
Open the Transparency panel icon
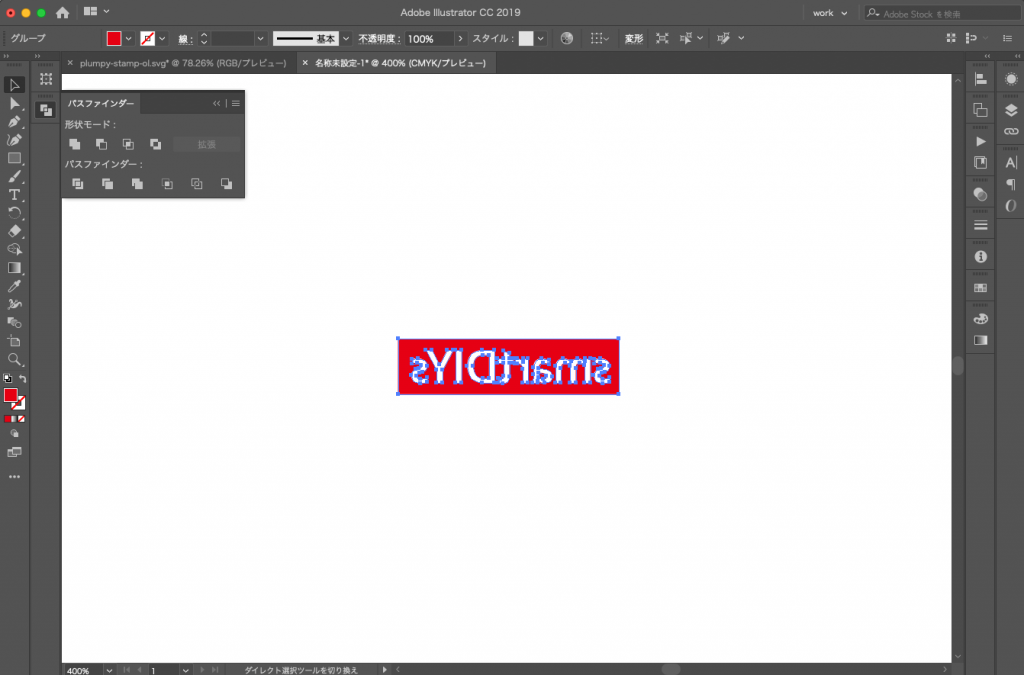coord(980,194)
